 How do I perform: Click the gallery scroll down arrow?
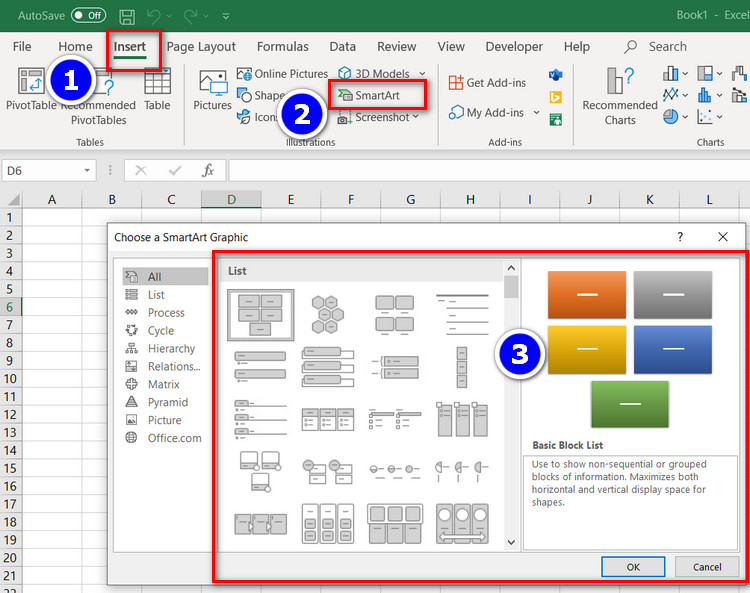[511, 542]
